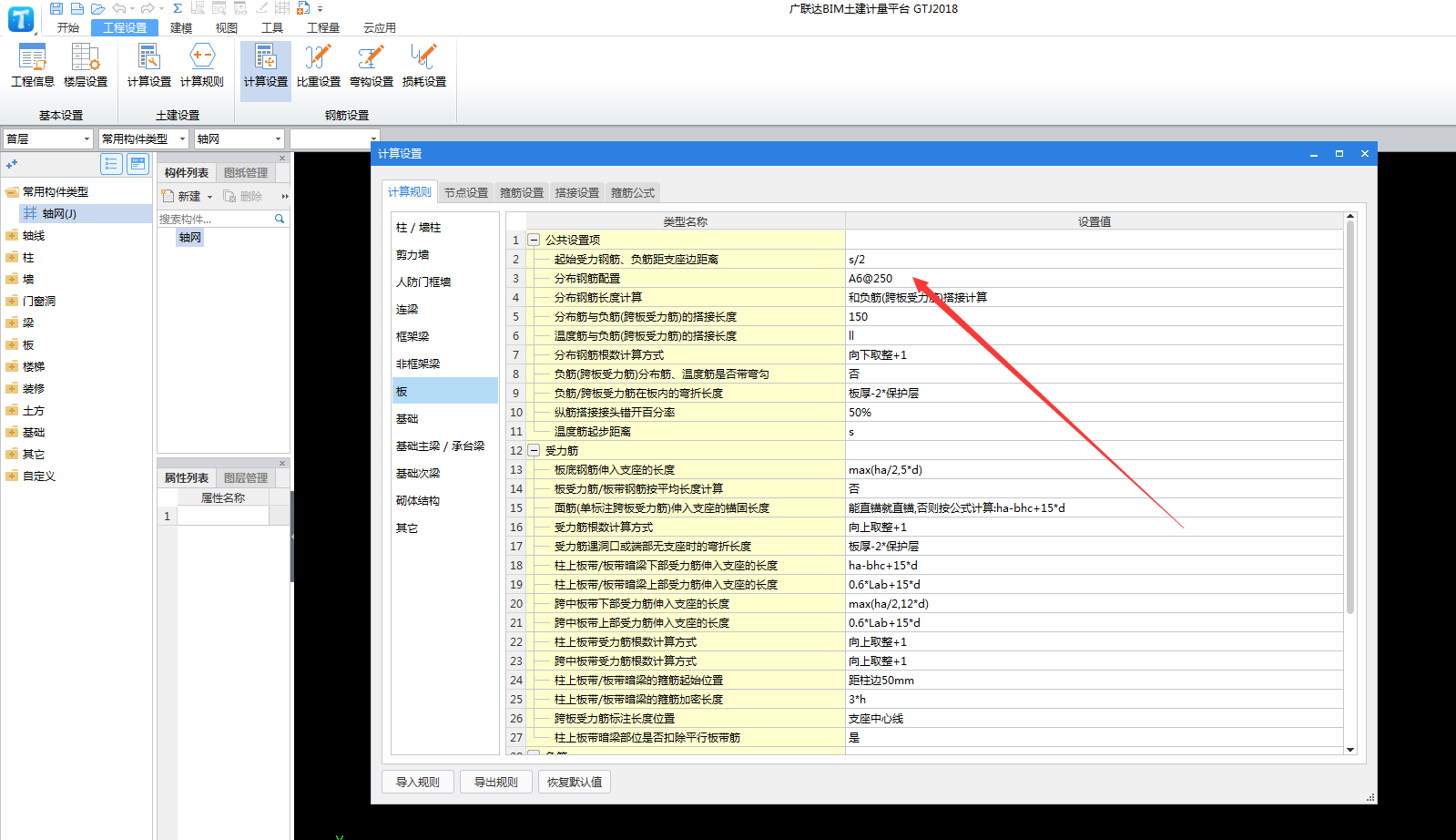Expand the 门窗洞 folder in tree
Viewport: 1456px width, 840px height.
(12, 301)
